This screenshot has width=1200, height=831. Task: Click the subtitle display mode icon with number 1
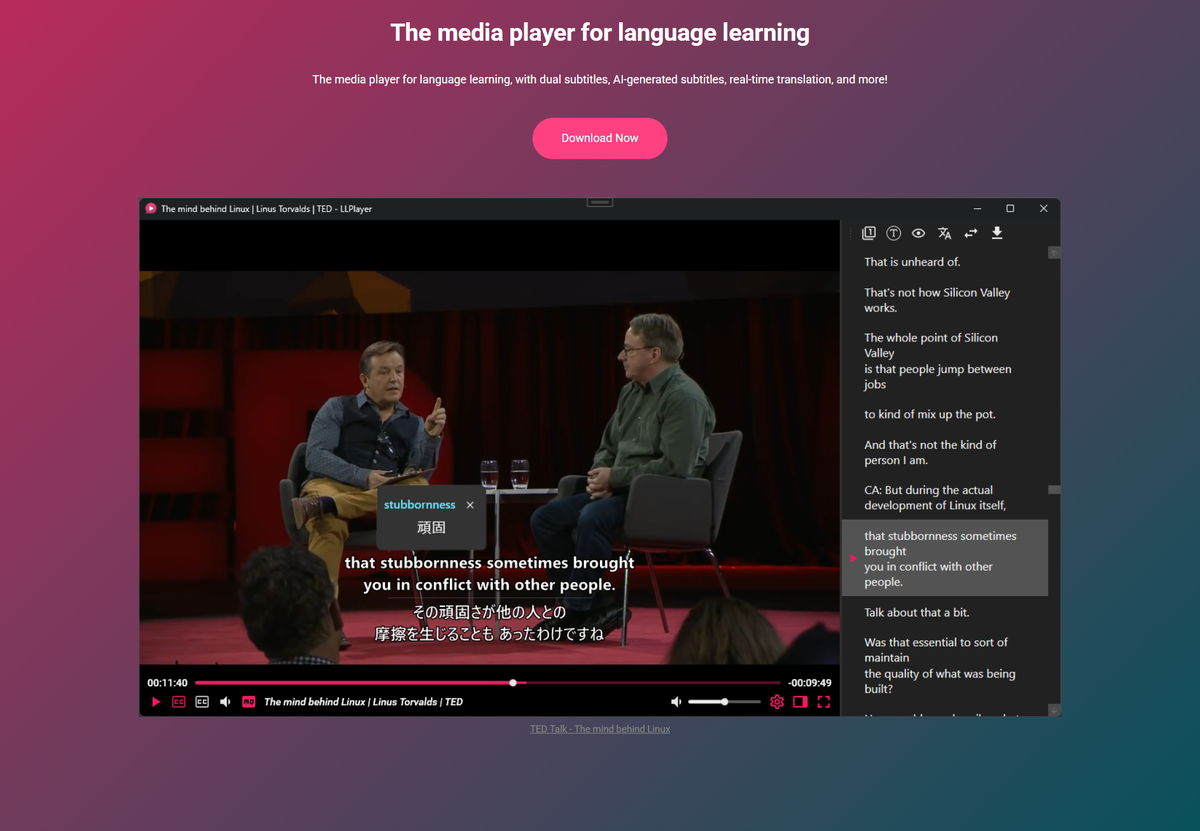(869, 233)
